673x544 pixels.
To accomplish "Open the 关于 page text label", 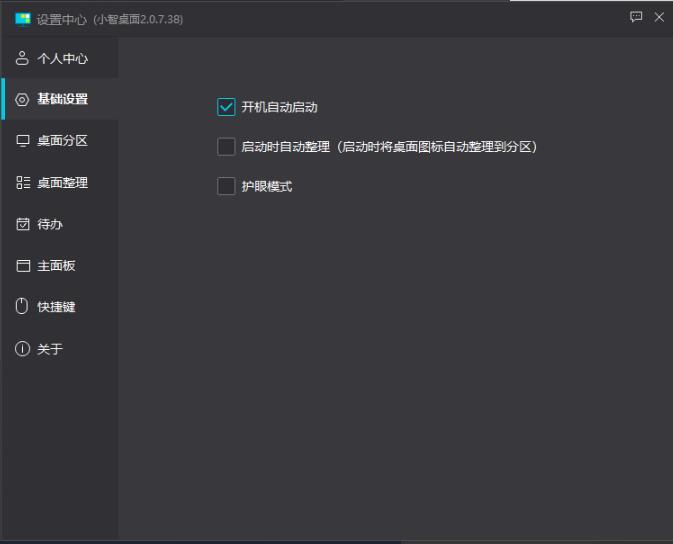I will coord(50,349).
